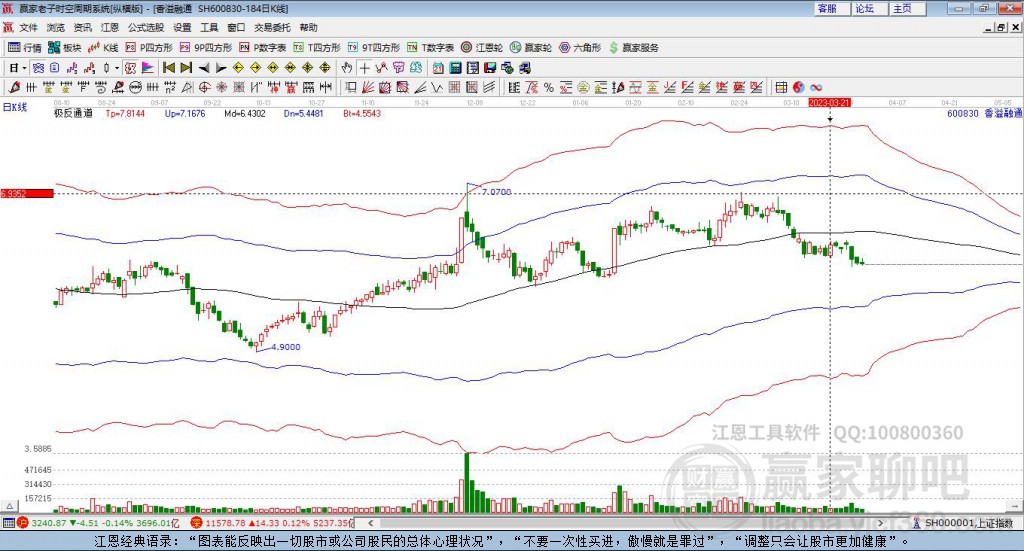The height and width of the screenshot is (551, 1024).
Task: Select the Gann fan lines tool
Action: (x=369, y=87)
